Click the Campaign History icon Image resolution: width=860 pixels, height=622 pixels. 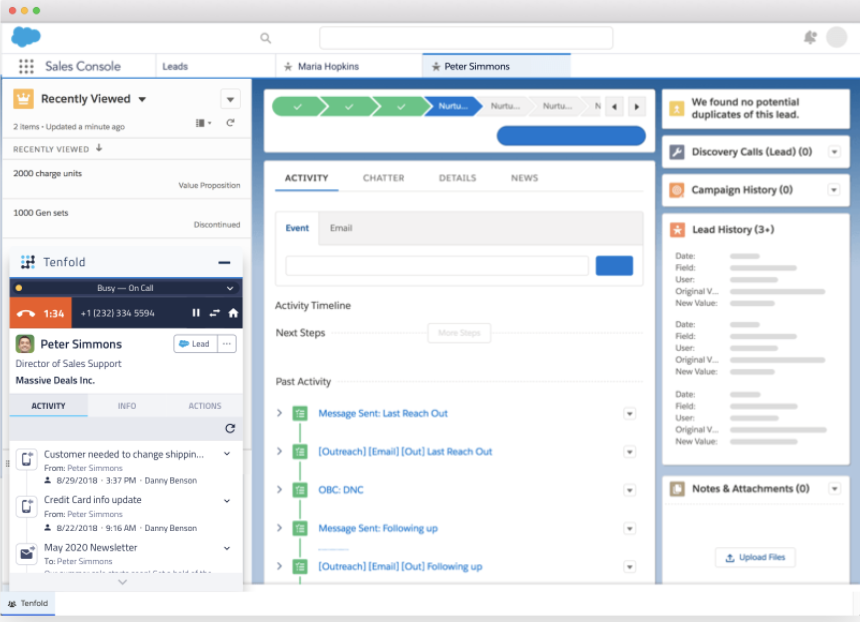(x=677, y=190)
